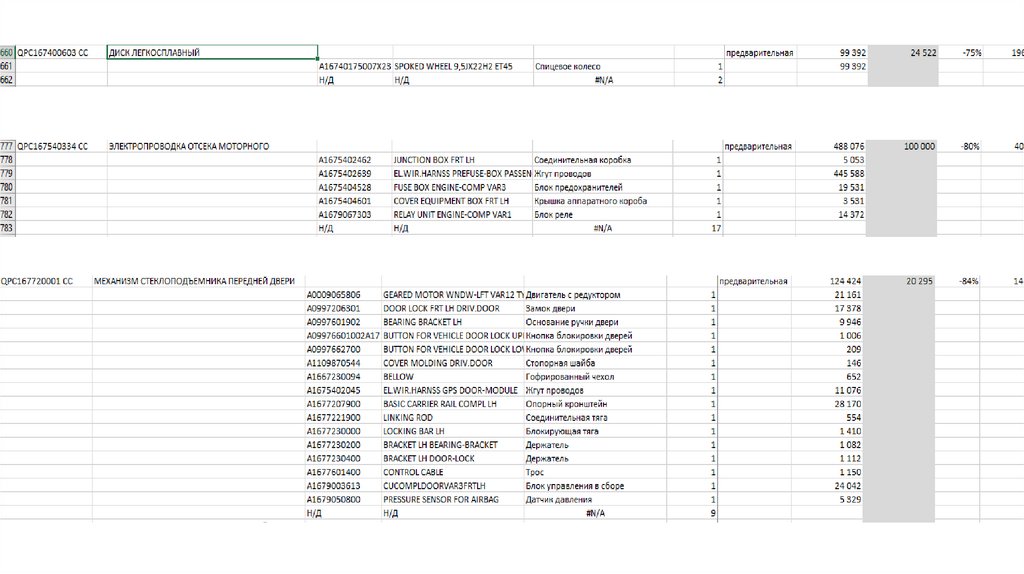Click the 100 000 shaded cell

point(901,146)
